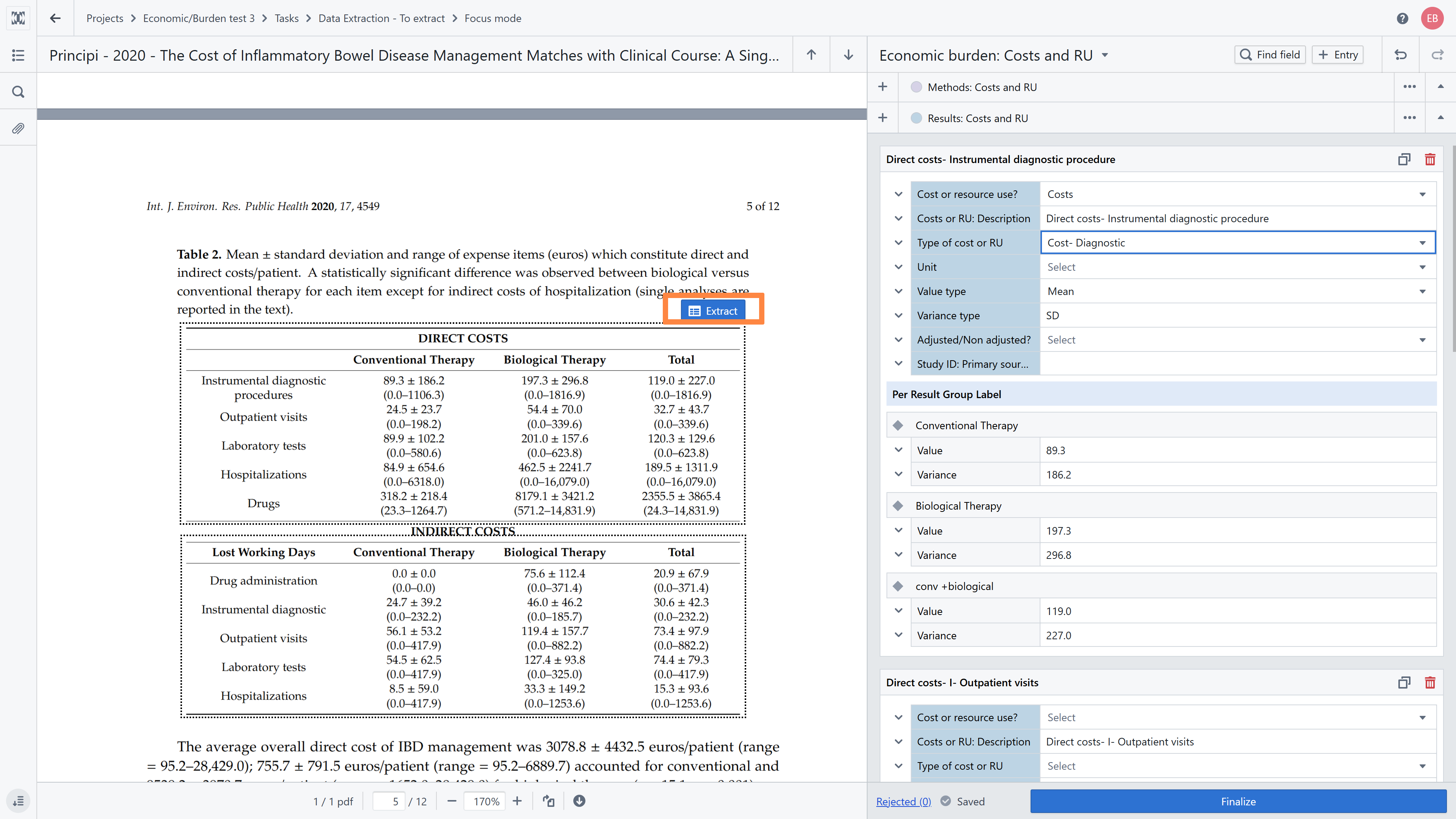The image size is (1456, 819).
Task: Open Economic/Burden test 3 in the breadcrumb
Action: point(198,18)
